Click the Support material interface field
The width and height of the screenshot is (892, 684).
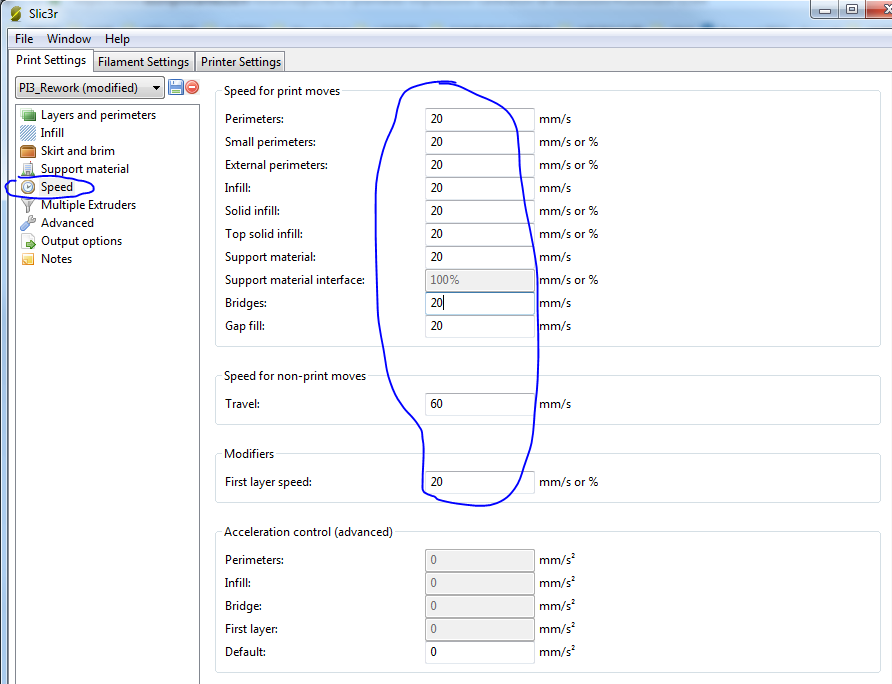(x=480, y=280)
